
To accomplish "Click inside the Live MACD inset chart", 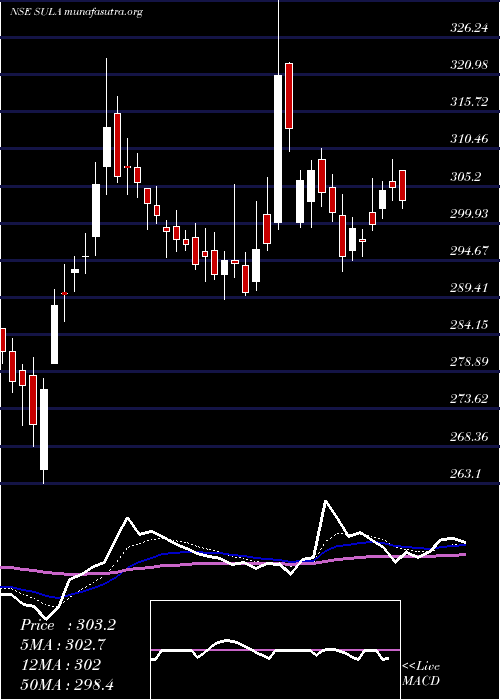I will 275,650.
